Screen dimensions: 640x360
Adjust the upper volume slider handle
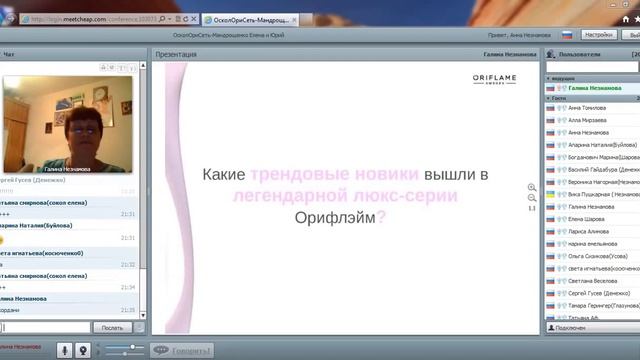133,347
